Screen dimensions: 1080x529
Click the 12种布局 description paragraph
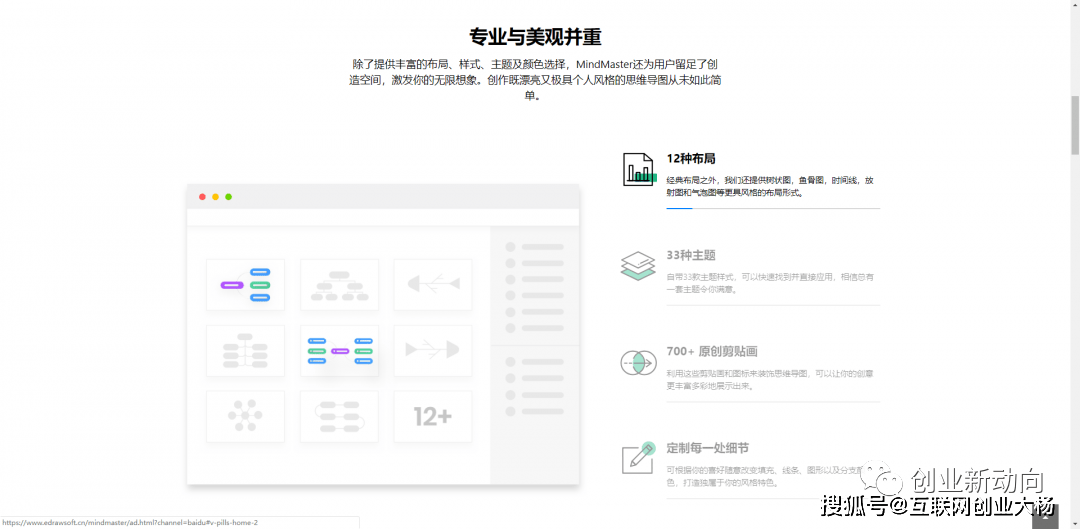click(x=771, y=187)
